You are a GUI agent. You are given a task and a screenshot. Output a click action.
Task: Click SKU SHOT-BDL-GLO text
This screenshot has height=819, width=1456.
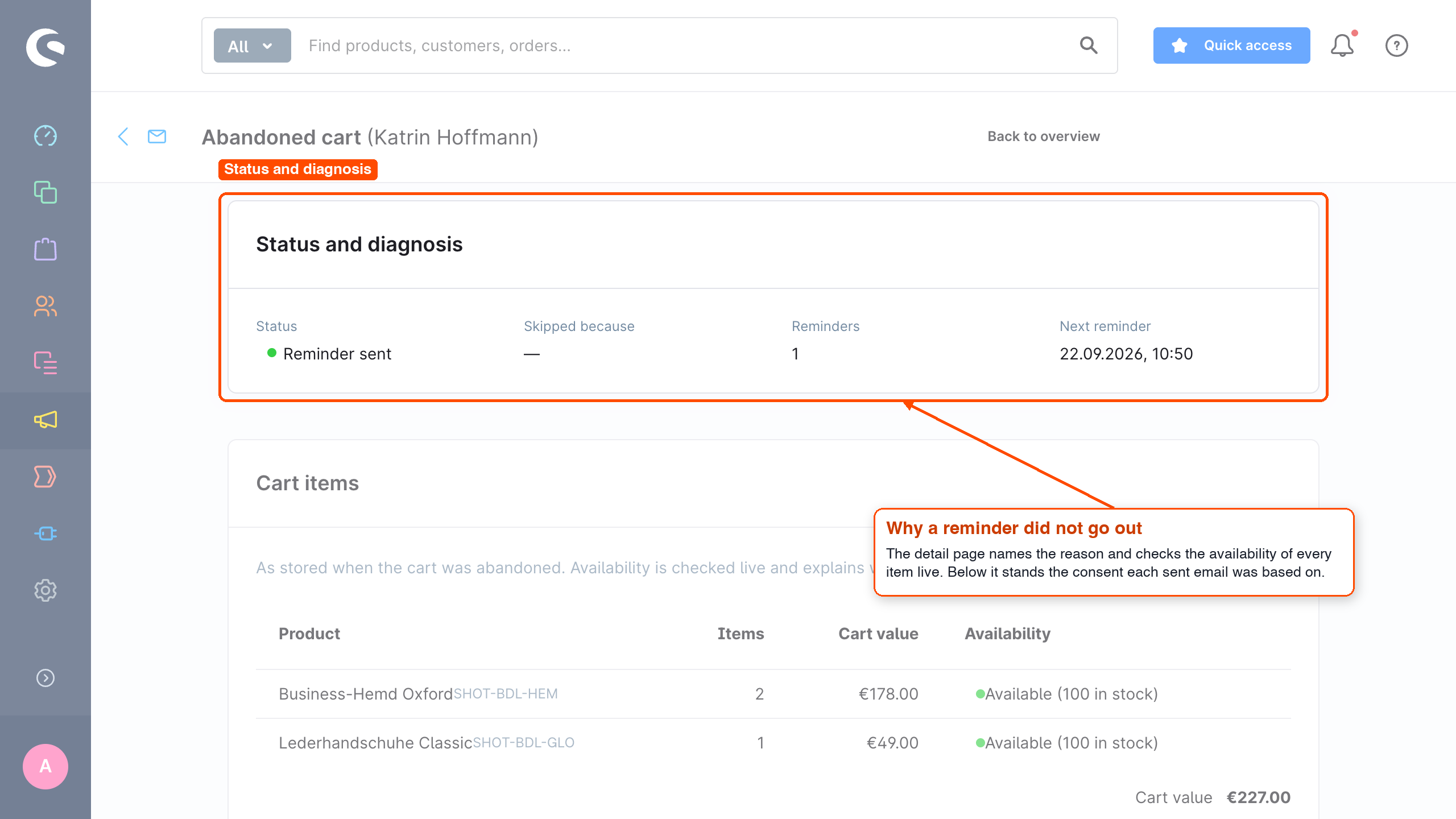tap(524, 743)
